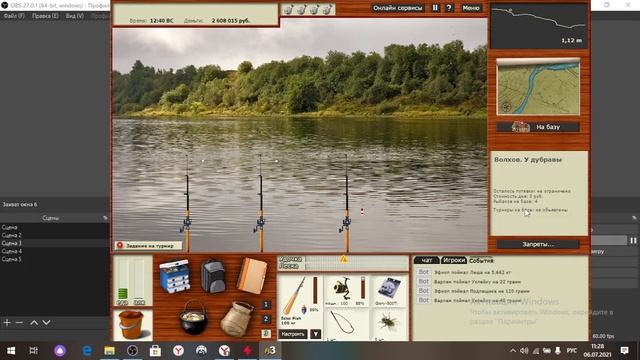Switch to rod set 1

[266, 304]
